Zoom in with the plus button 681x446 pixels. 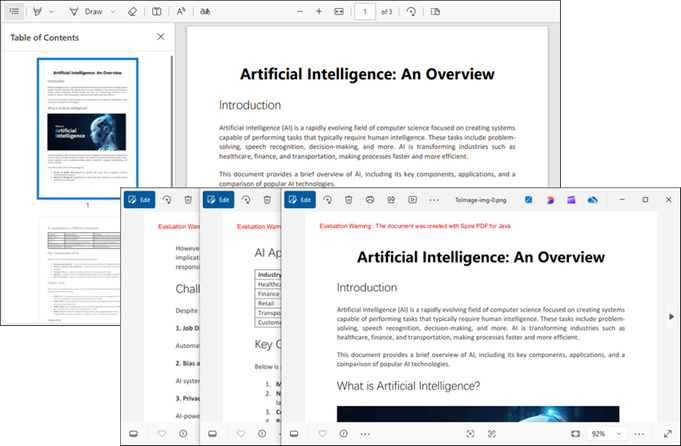tap(319, 12)
